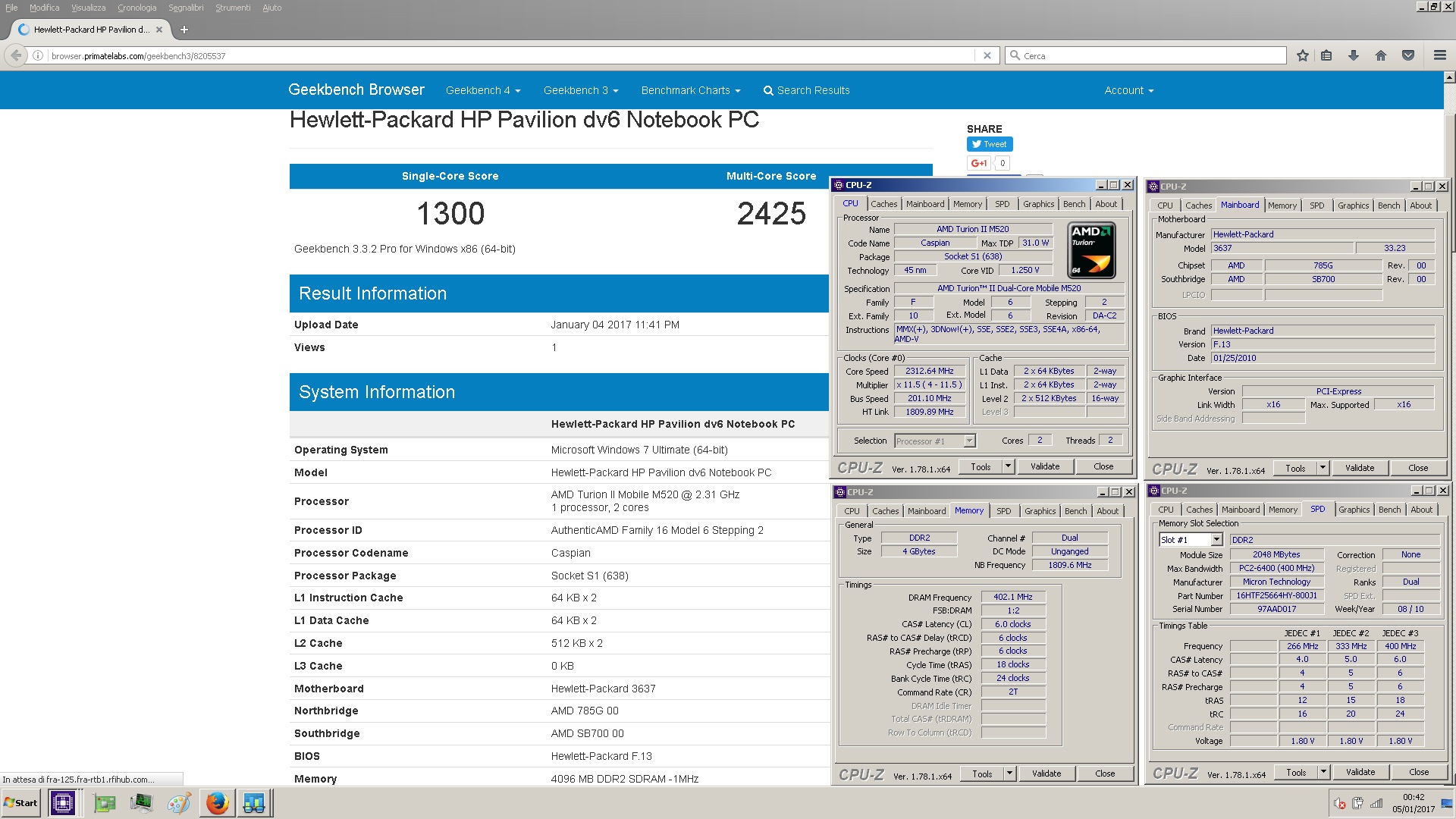Launch Paint from the taskbar palette icon
This screenshot has height=819, width=1456.
(179, 803)
